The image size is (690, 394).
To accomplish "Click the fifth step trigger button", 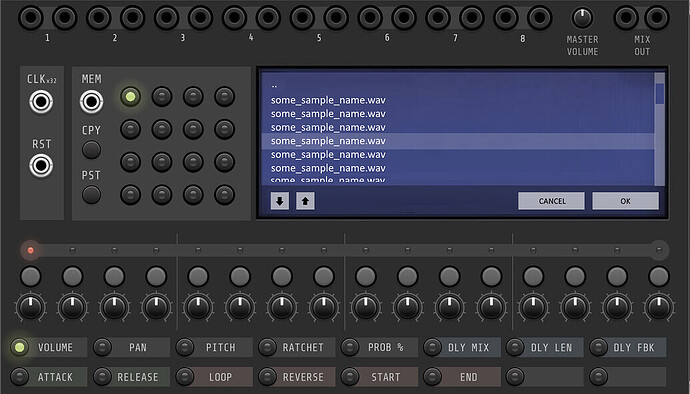I will click(198, 276).
